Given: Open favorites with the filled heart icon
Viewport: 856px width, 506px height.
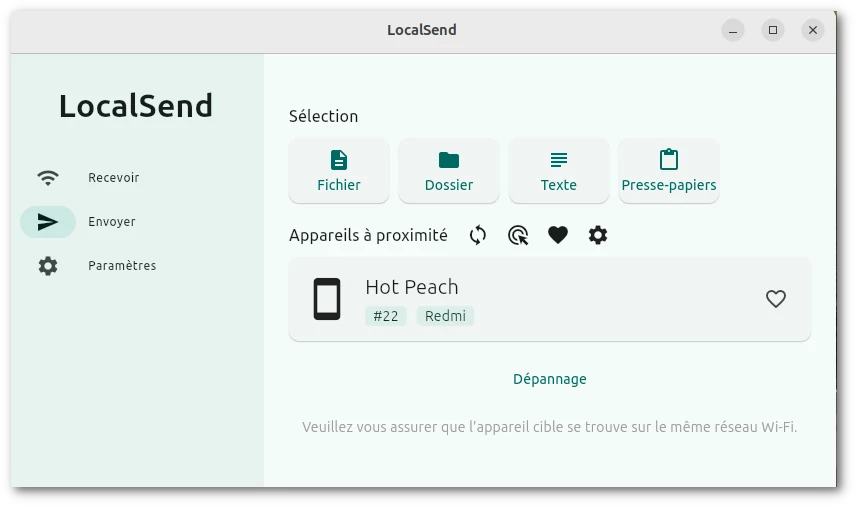Looking at the screenshot, I should click(x=558, y=235).
